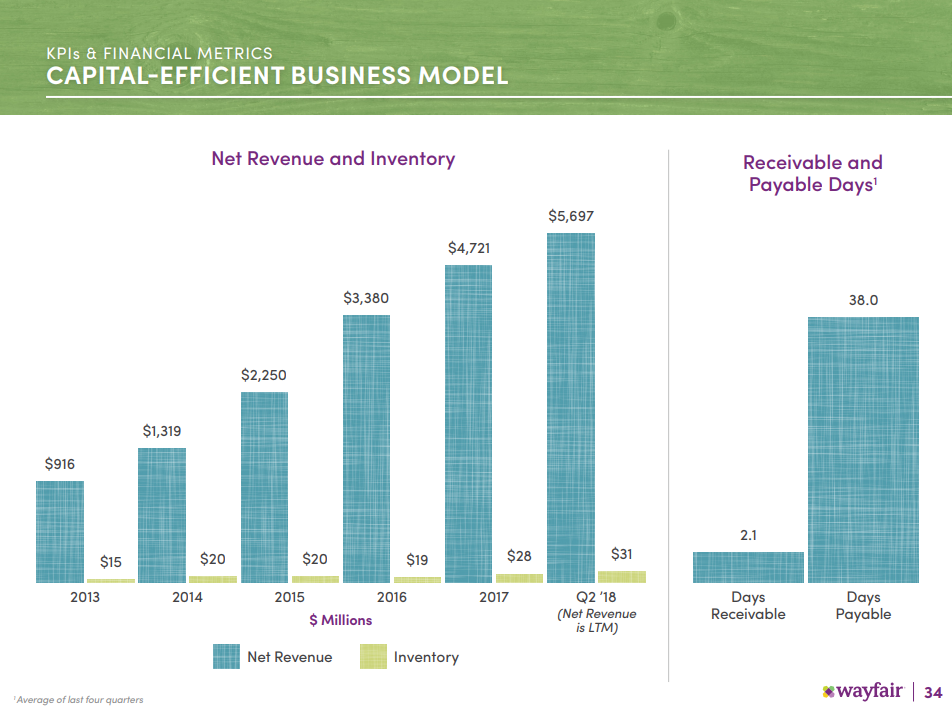Select the 2017 net revenue bar
This screenshot has width=952, height=712.
click(469, 424)
